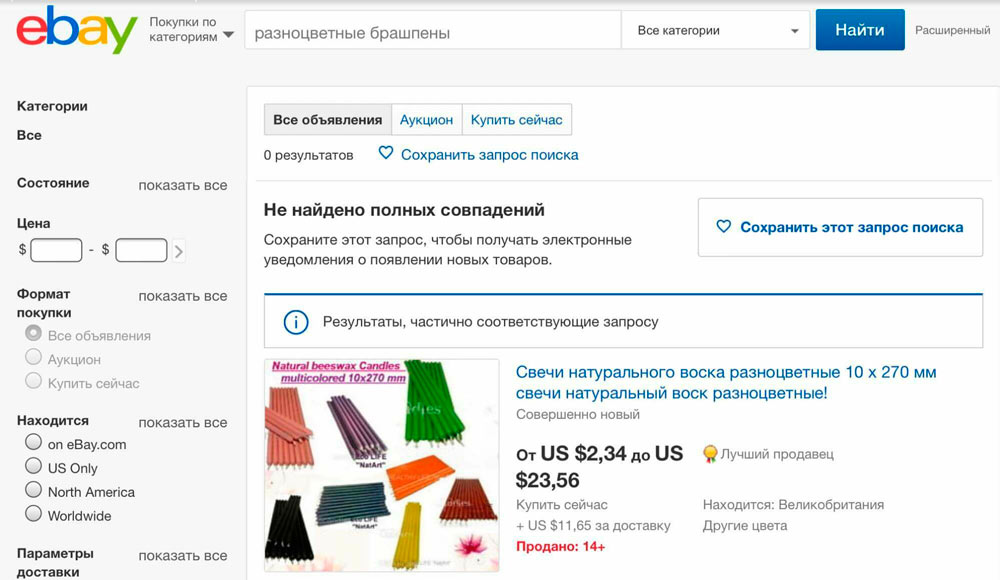This screenshot has width=1000, height=580.
Task: Choose the Worldwide location radio button
Action: point(34,515)
